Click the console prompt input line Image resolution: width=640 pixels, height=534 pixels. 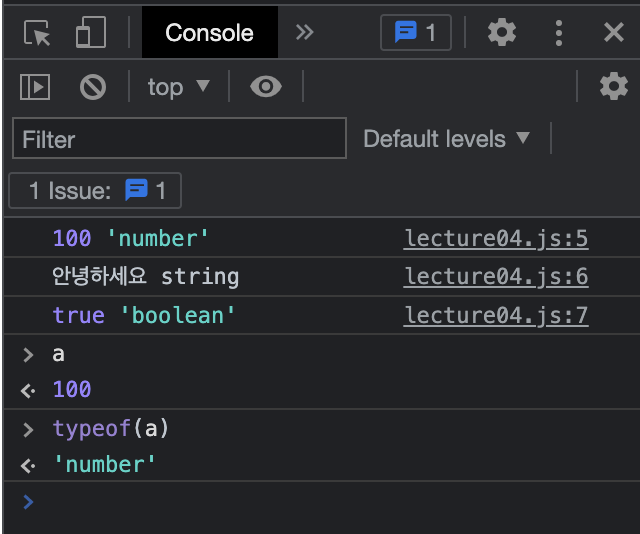point(330,502)
